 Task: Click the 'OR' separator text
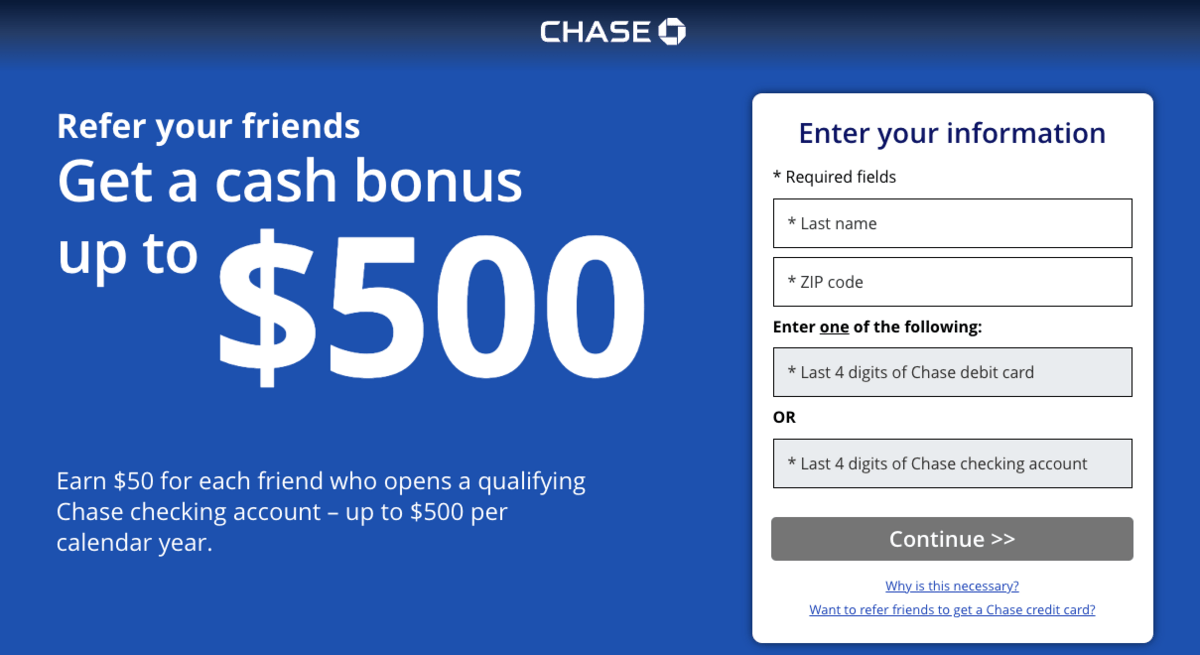point(785,417)
